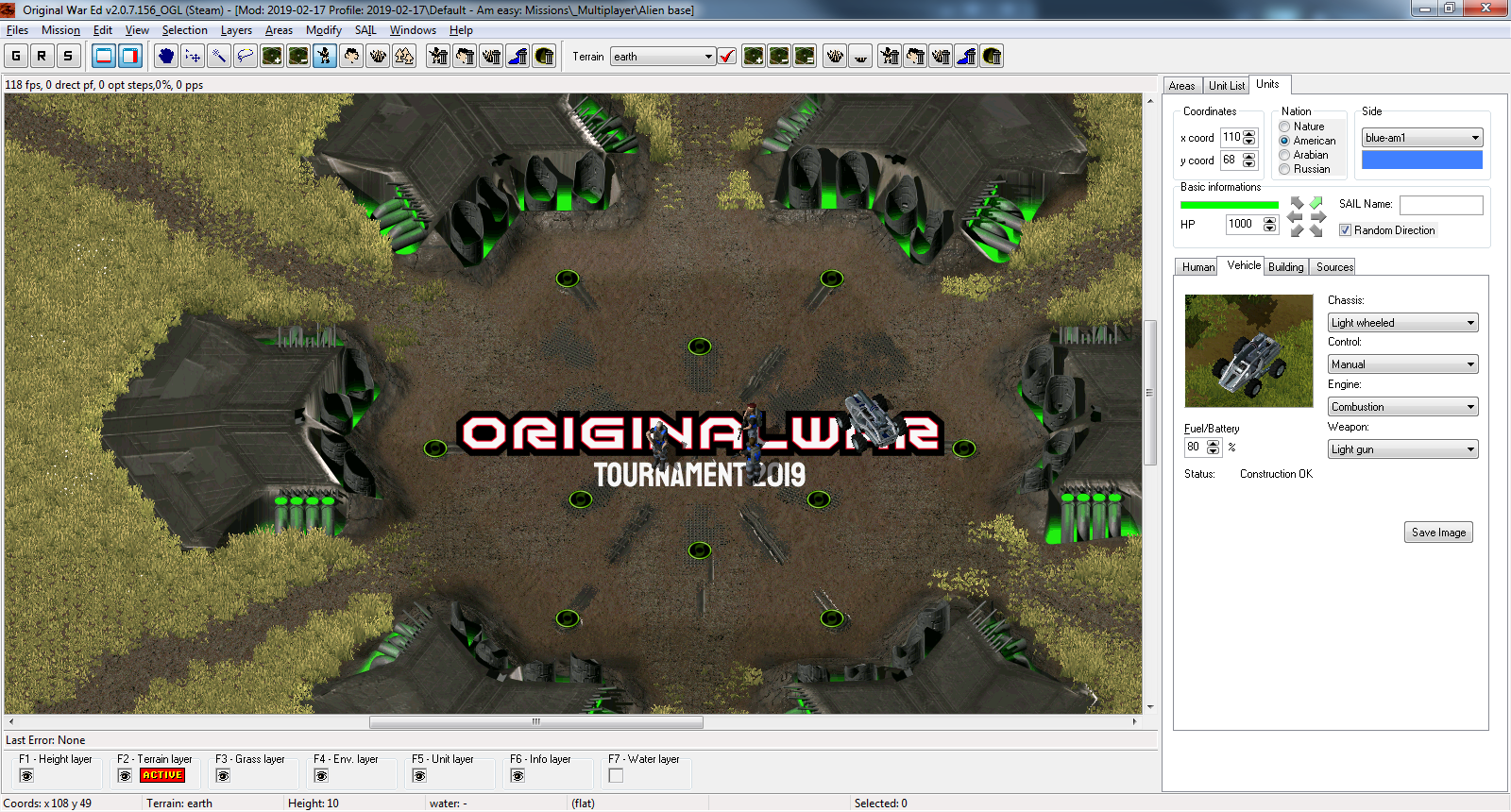
Task: Select the American nation radio button
Action: (1284, 141)
